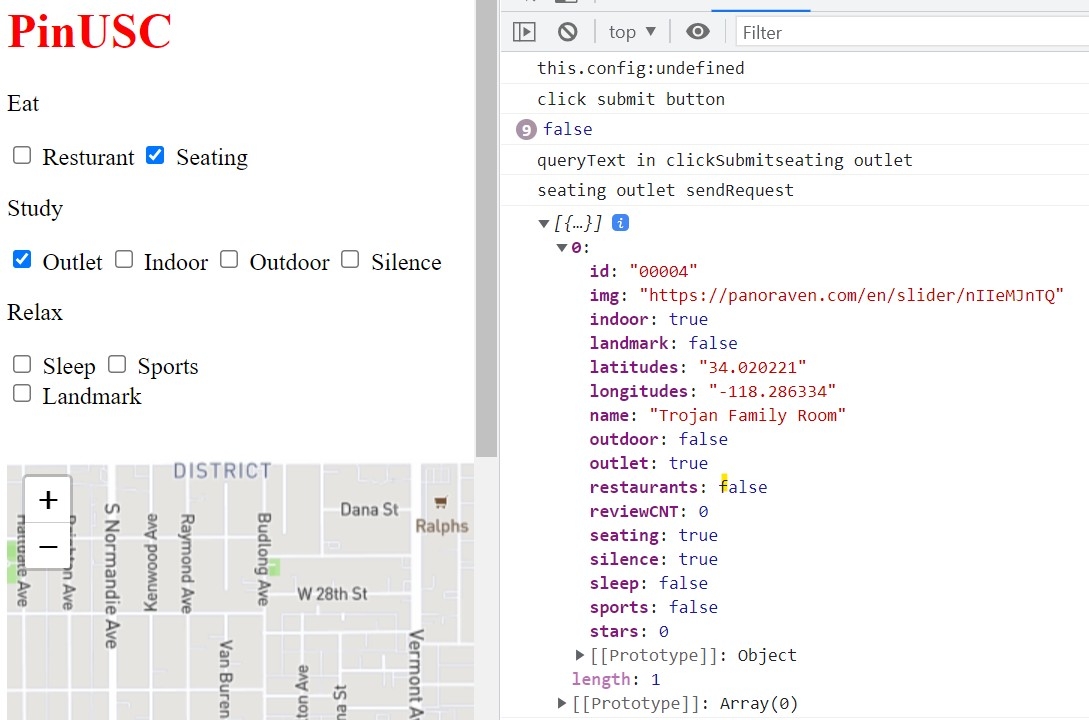The image size is (1089, 720).
Task: Check the Landmark checkbox
Action: 22,393
